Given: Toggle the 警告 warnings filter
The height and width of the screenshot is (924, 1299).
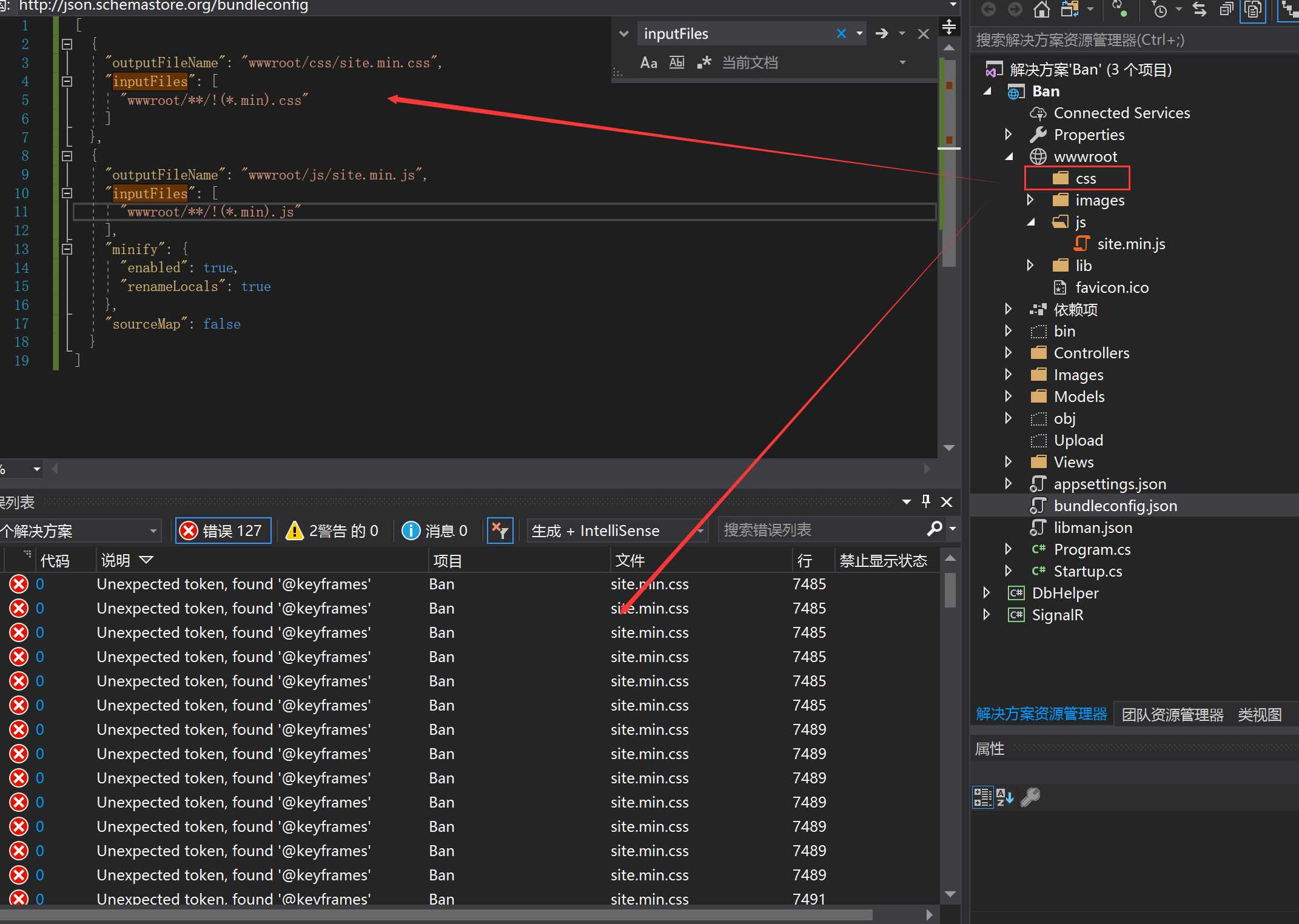Looking at the screenshot, I should click(332, 531).
